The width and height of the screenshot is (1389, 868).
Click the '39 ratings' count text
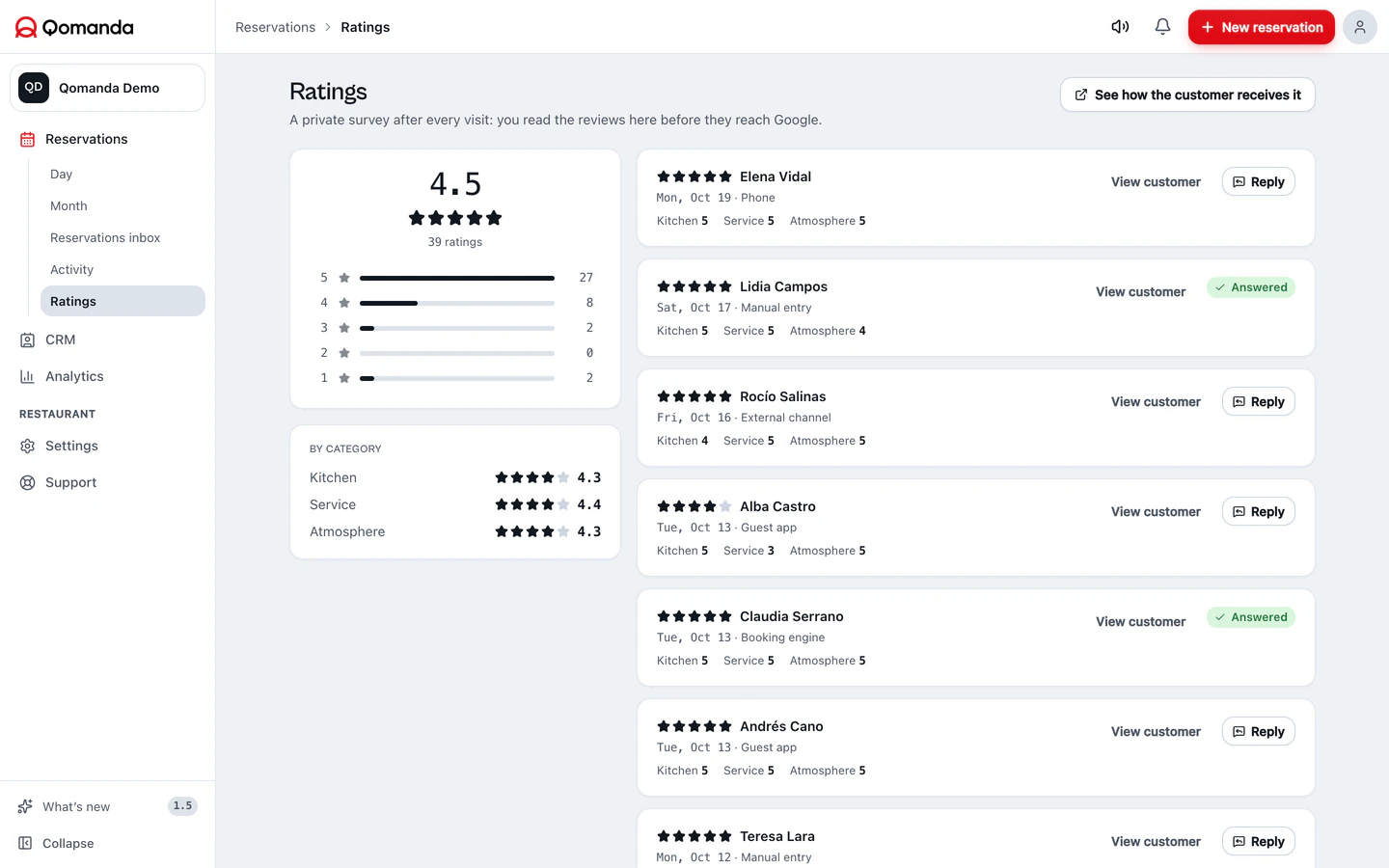[x=455, y=242]
